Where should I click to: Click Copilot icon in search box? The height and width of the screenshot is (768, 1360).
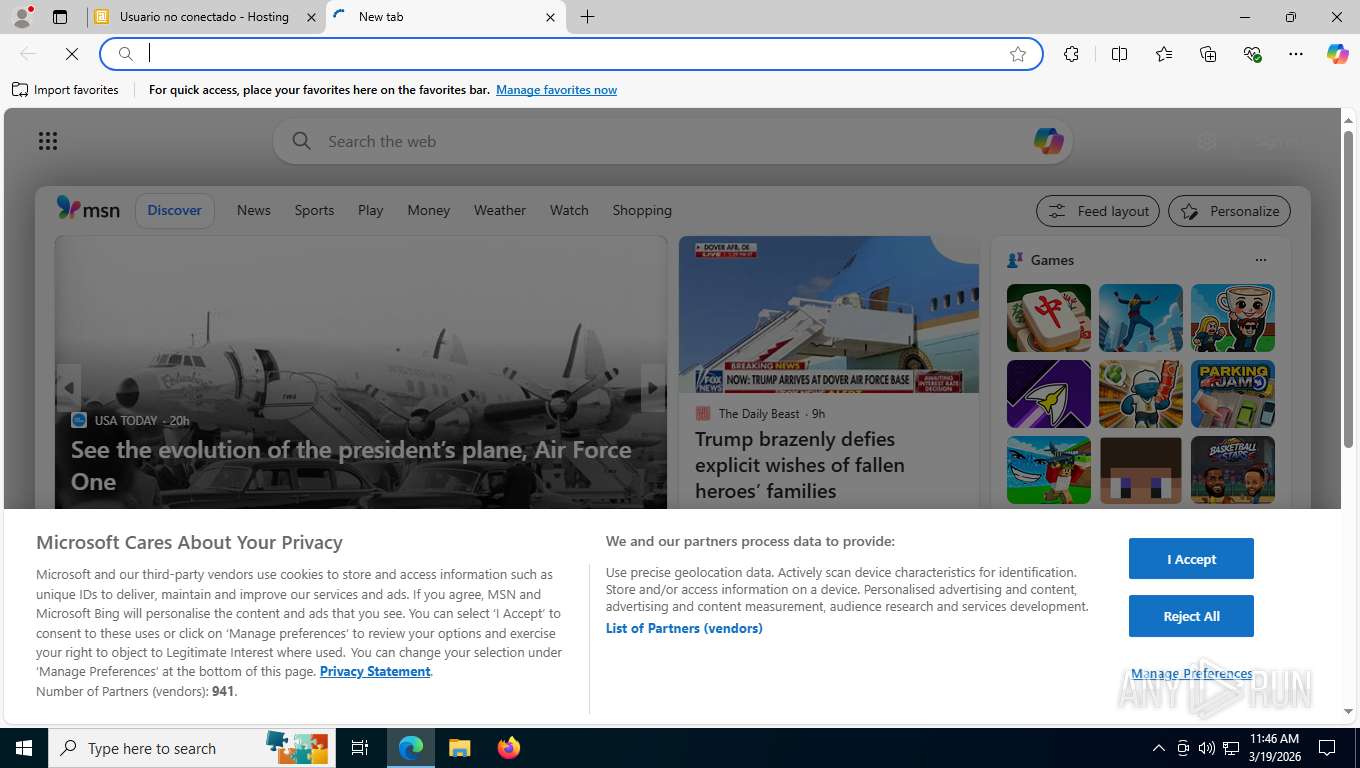[x=1048, y=141]
